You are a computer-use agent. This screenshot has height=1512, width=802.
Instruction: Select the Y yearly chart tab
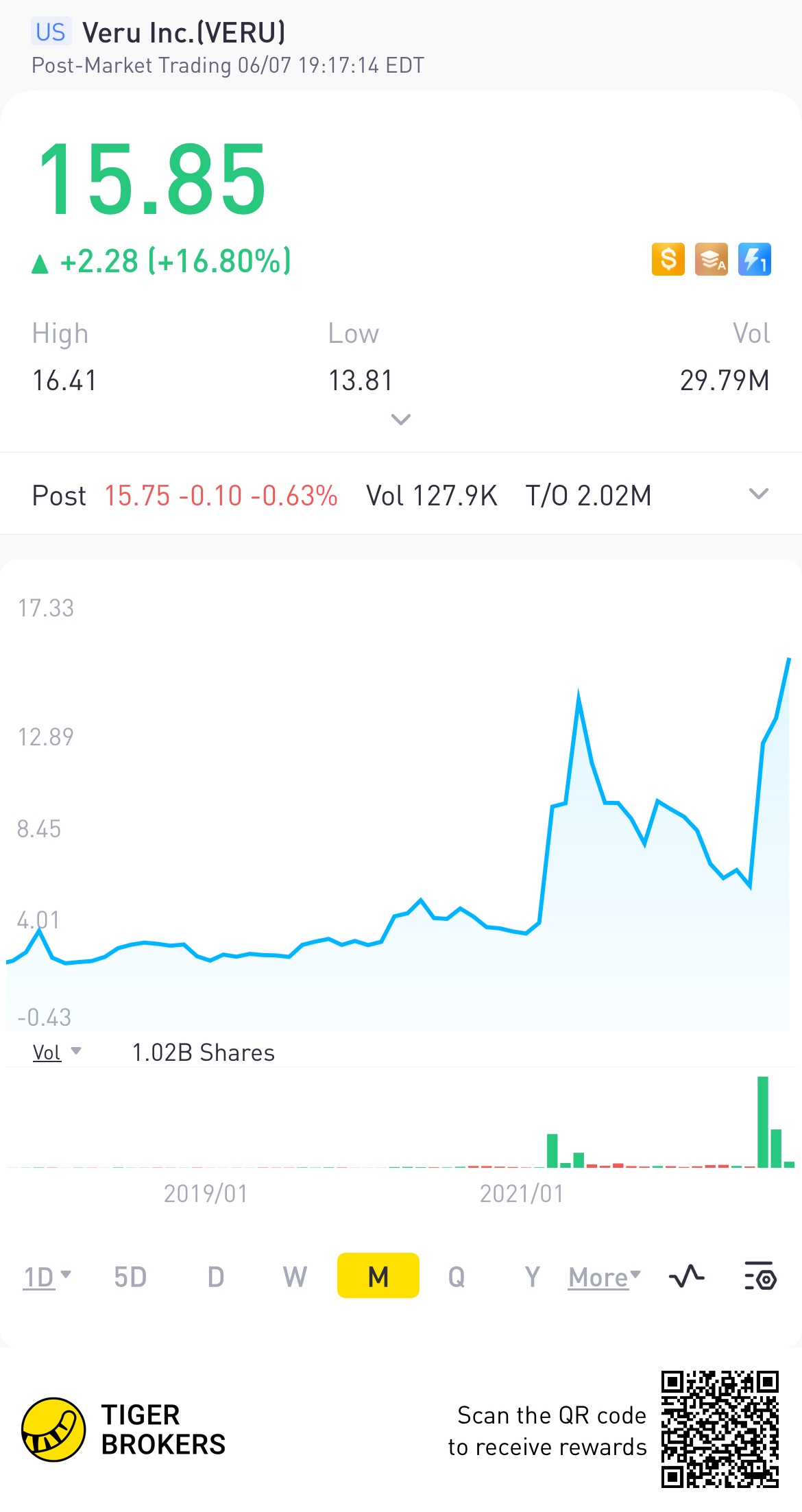point(533,1277)
